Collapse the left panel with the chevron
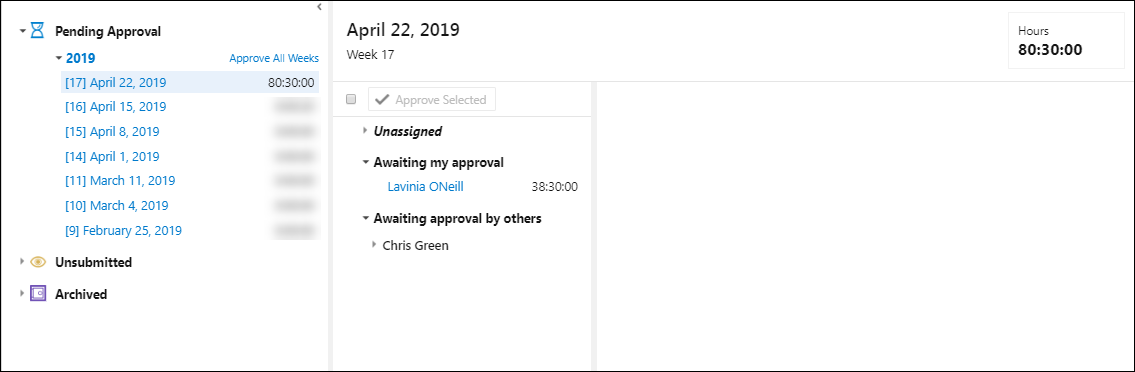The image size is (1135, 372). coord(319,7)
